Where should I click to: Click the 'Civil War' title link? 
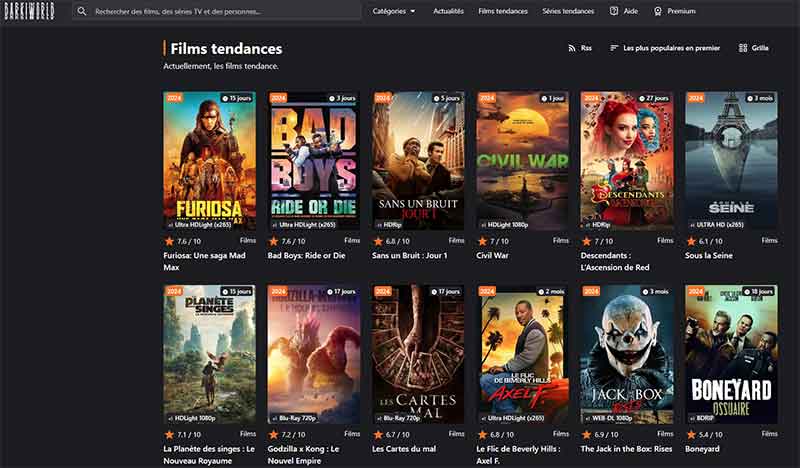[492, 255]
